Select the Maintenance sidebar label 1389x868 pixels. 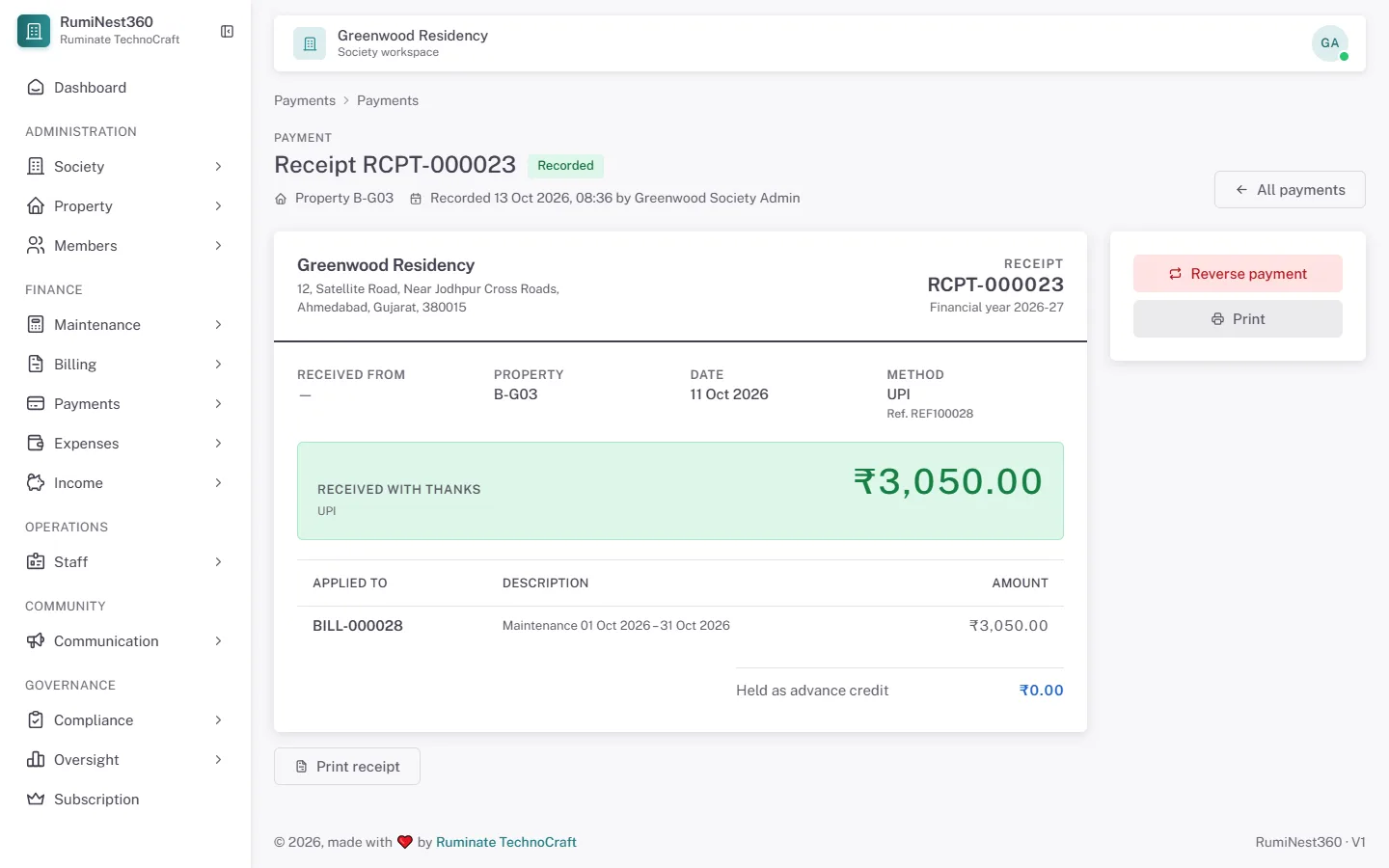coord(97,325)
